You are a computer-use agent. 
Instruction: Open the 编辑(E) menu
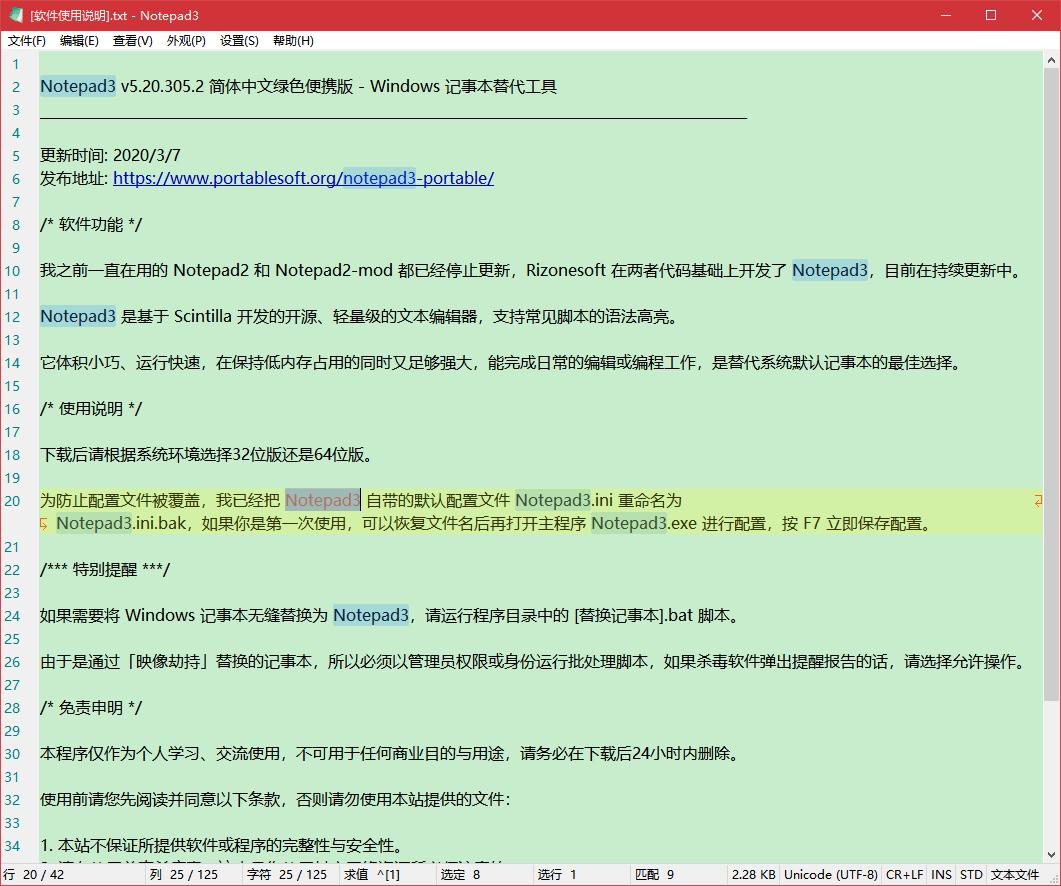(x=79, y=41)
